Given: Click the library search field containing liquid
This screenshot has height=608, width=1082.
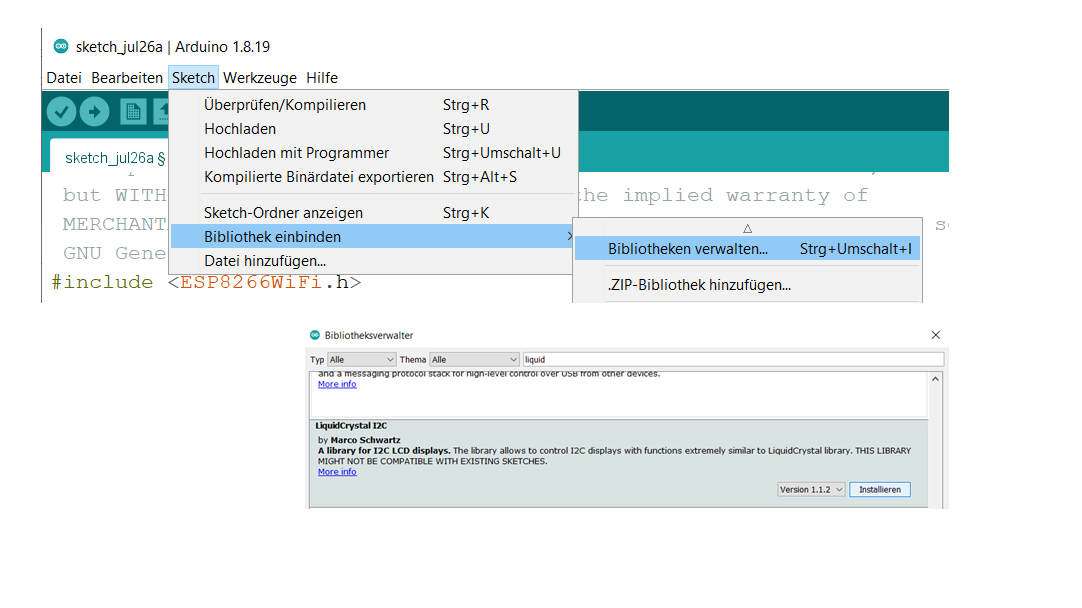Looking at the screenshot, I should pyautogui.click(x=732, y=359).
